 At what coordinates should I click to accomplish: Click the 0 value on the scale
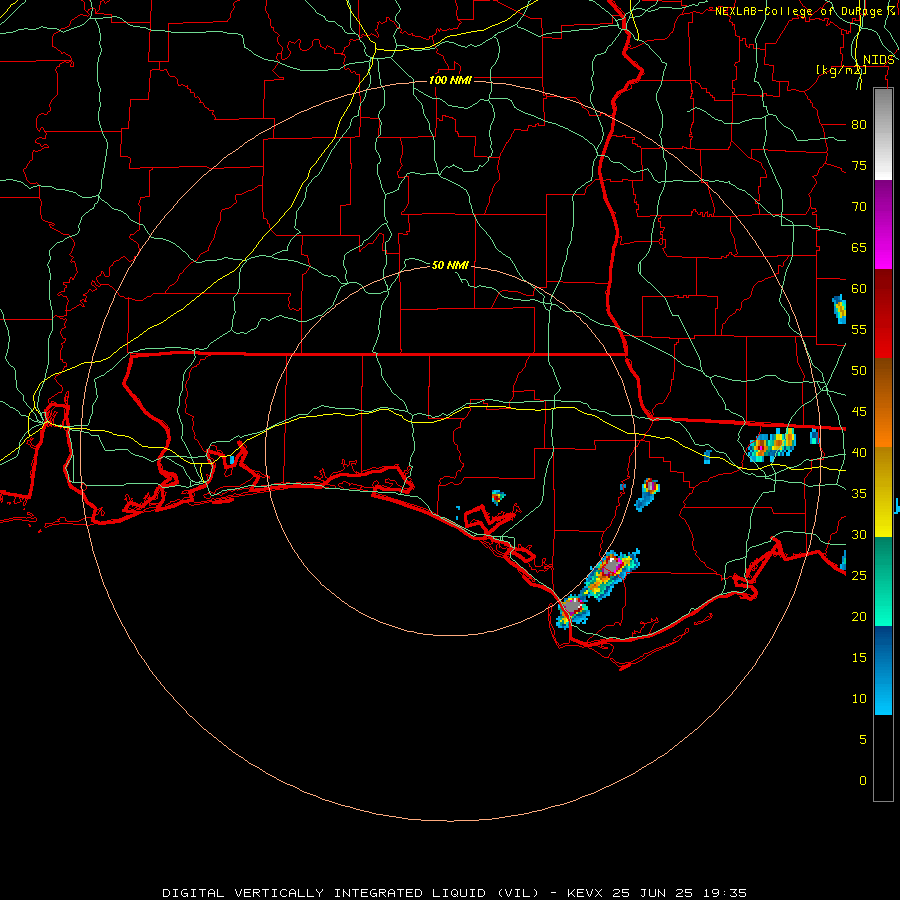tap(863, 781)
